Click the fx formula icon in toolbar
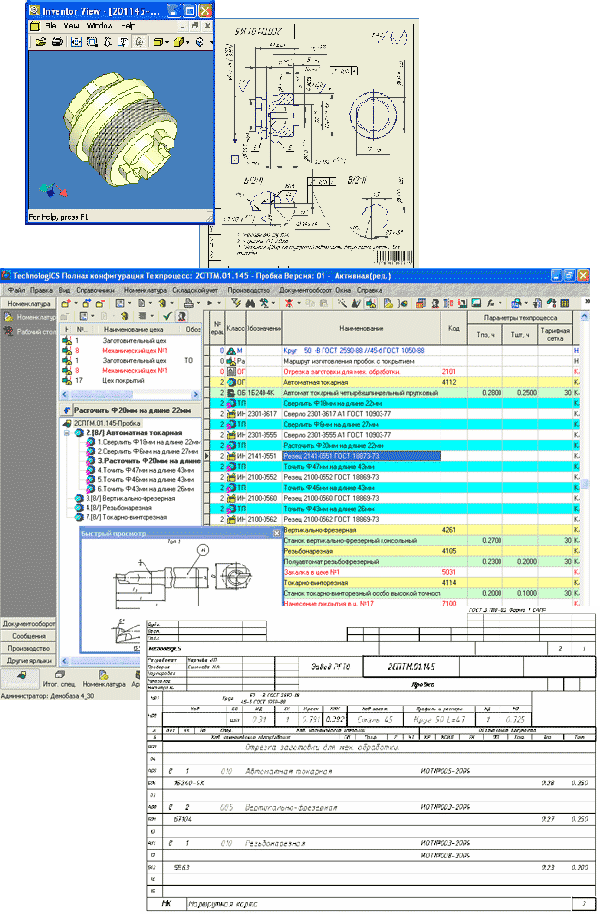Viewport: 600px width, 914px height. (492, 303)
